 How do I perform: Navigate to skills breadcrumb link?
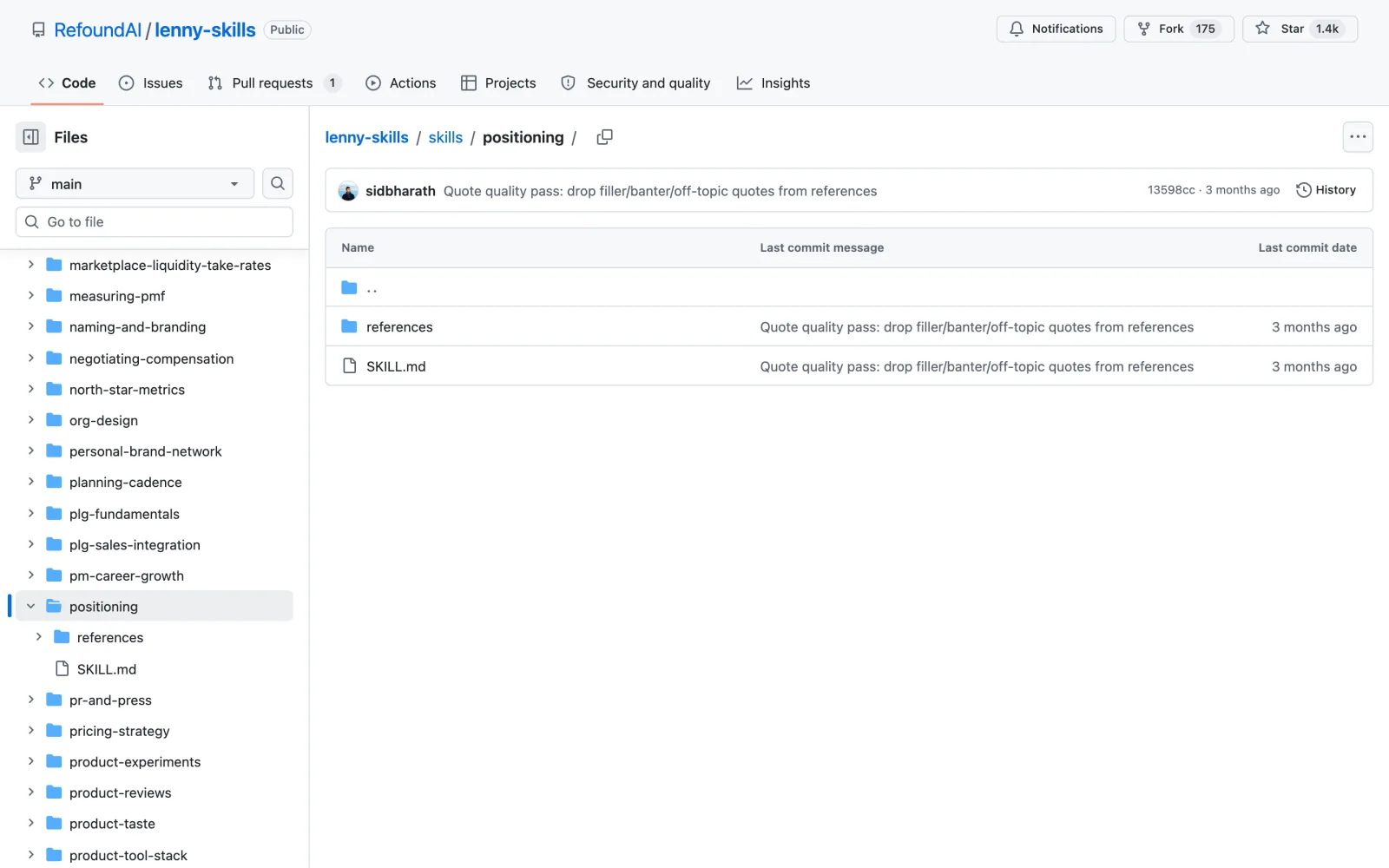click(x=445, y=137)
